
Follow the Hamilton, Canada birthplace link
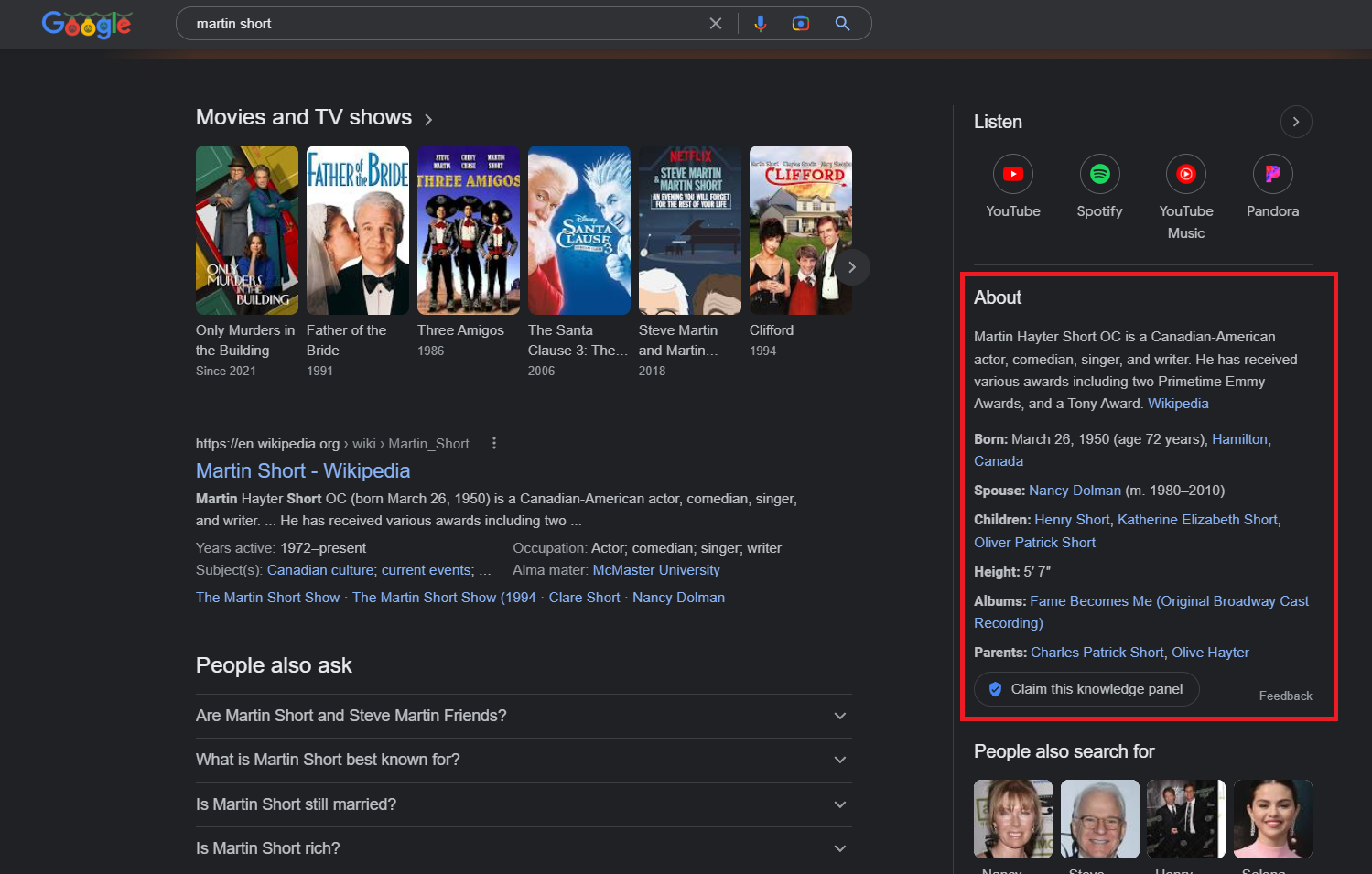(1122, 450)
